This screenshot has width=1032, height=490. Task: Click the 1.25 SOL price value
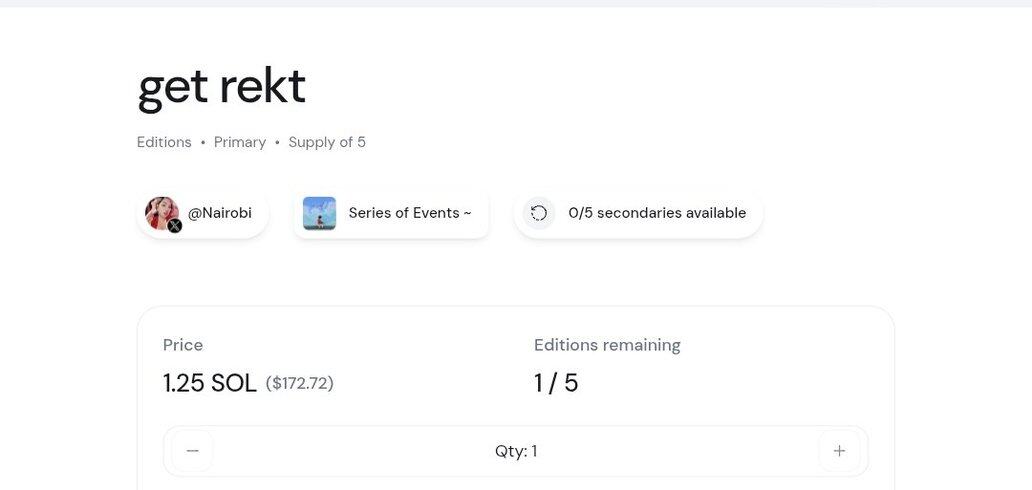coord(210,383)
